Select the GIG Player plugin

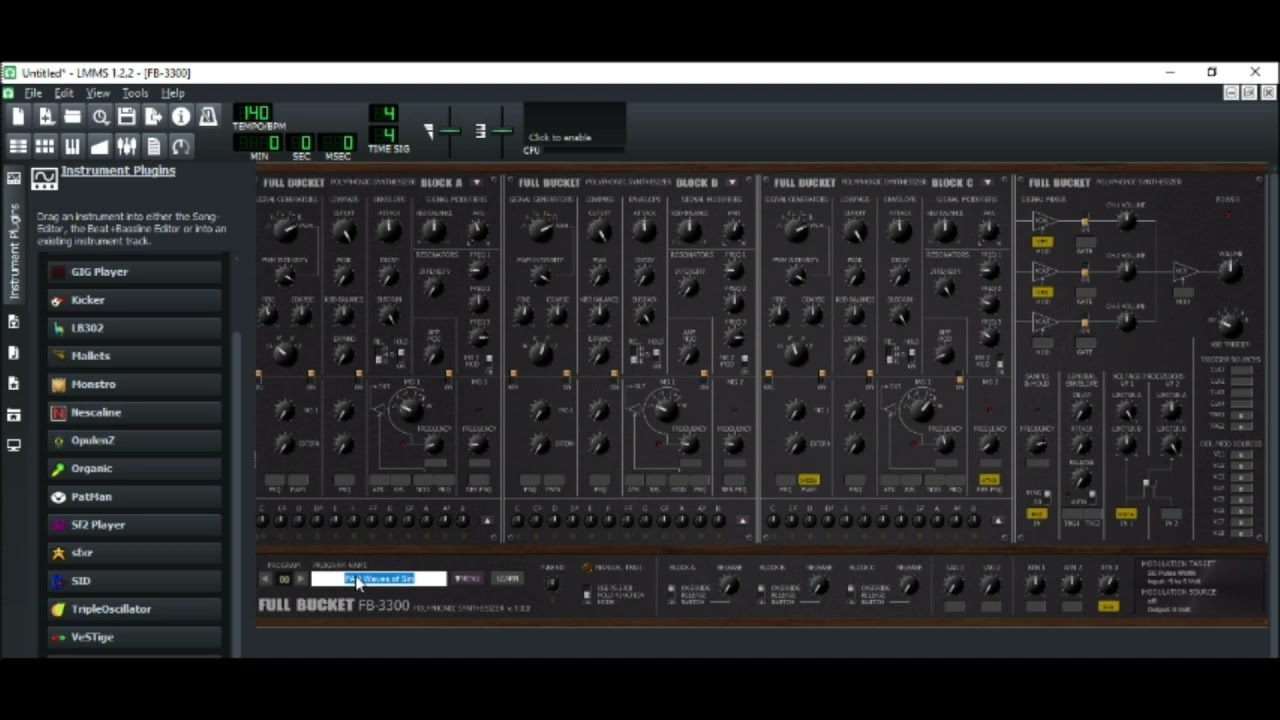135,272
